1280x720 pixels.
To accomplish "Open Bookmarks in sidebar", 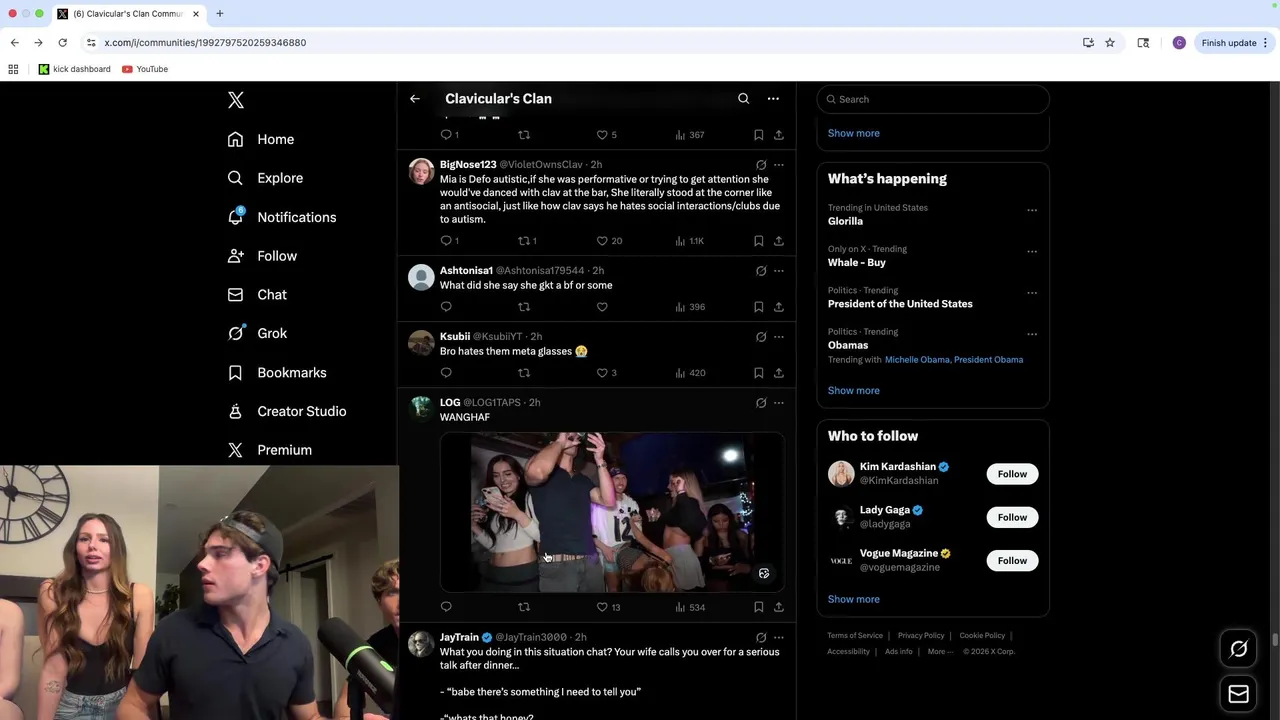I will coord(277,373).
